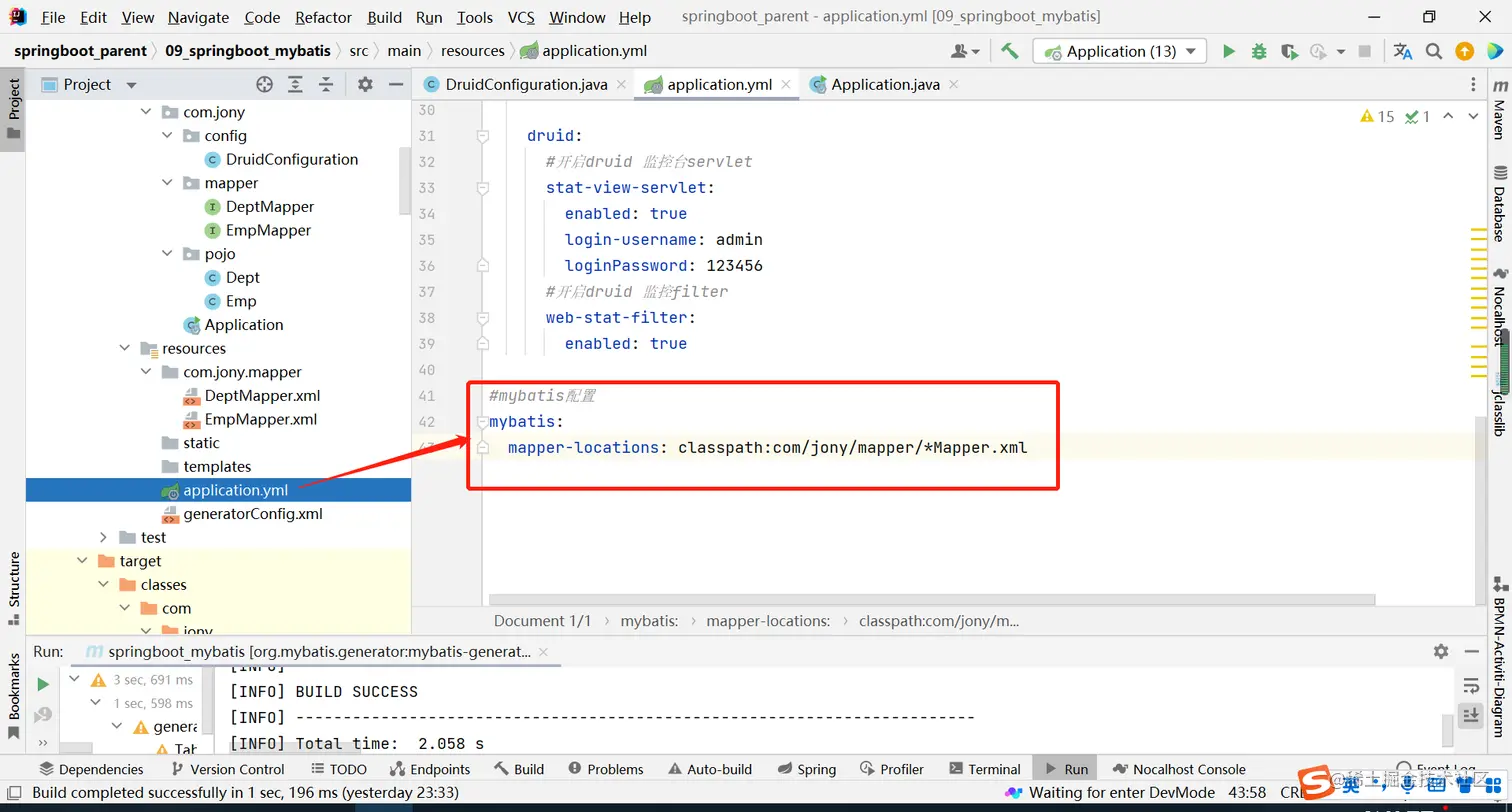Close the application.yml editor tab
Screen dimensions: 1512x812
pyautogui.click(x=786, y=85)
